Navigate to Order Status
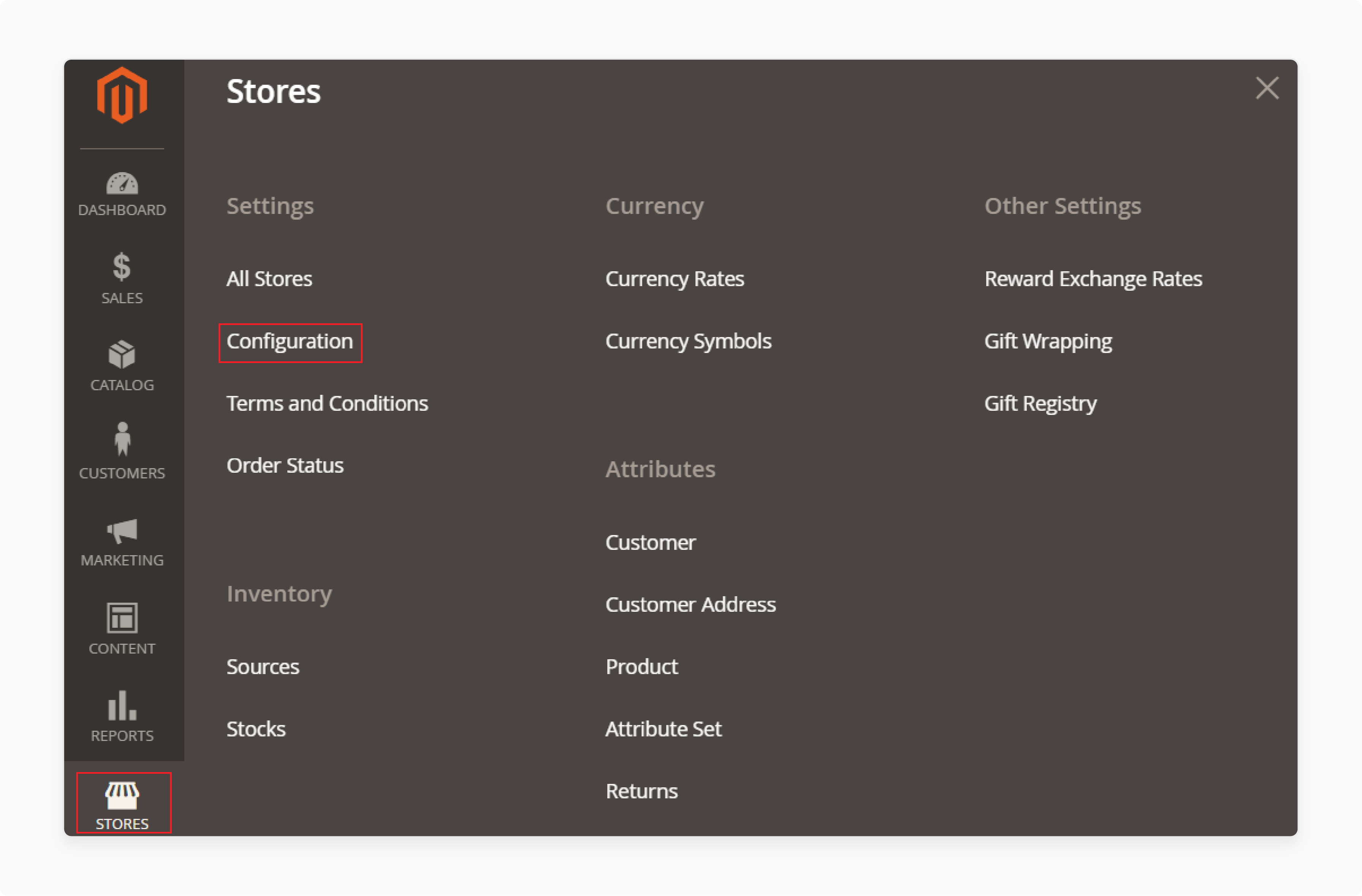Image resolution: width=1362 pixels, height=896 pixels. click(x=283, y=464)
